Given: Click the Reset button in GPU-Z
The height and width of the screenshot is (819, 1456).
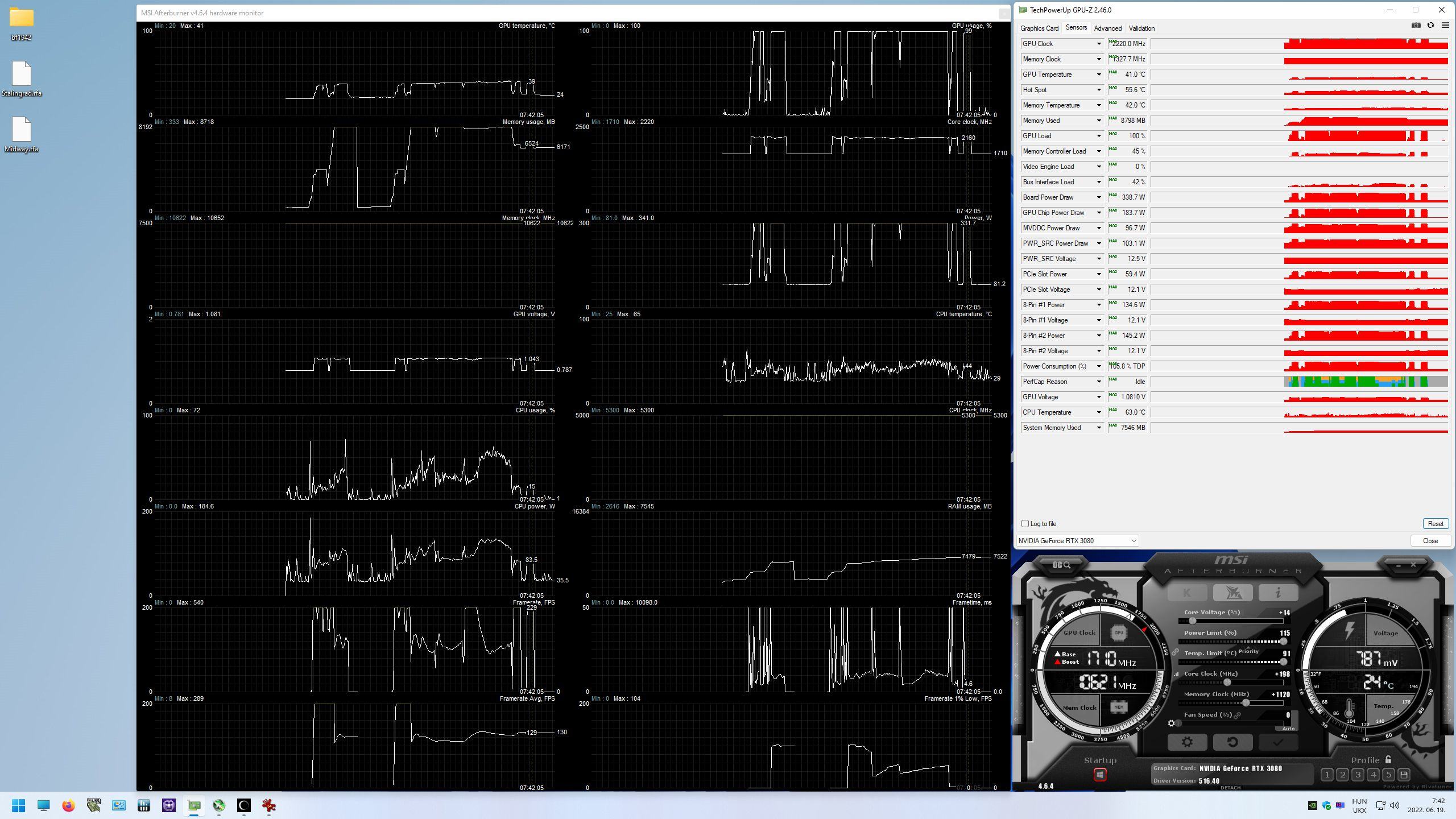Looking at the screenshot, I should (x=1435, y=524).
